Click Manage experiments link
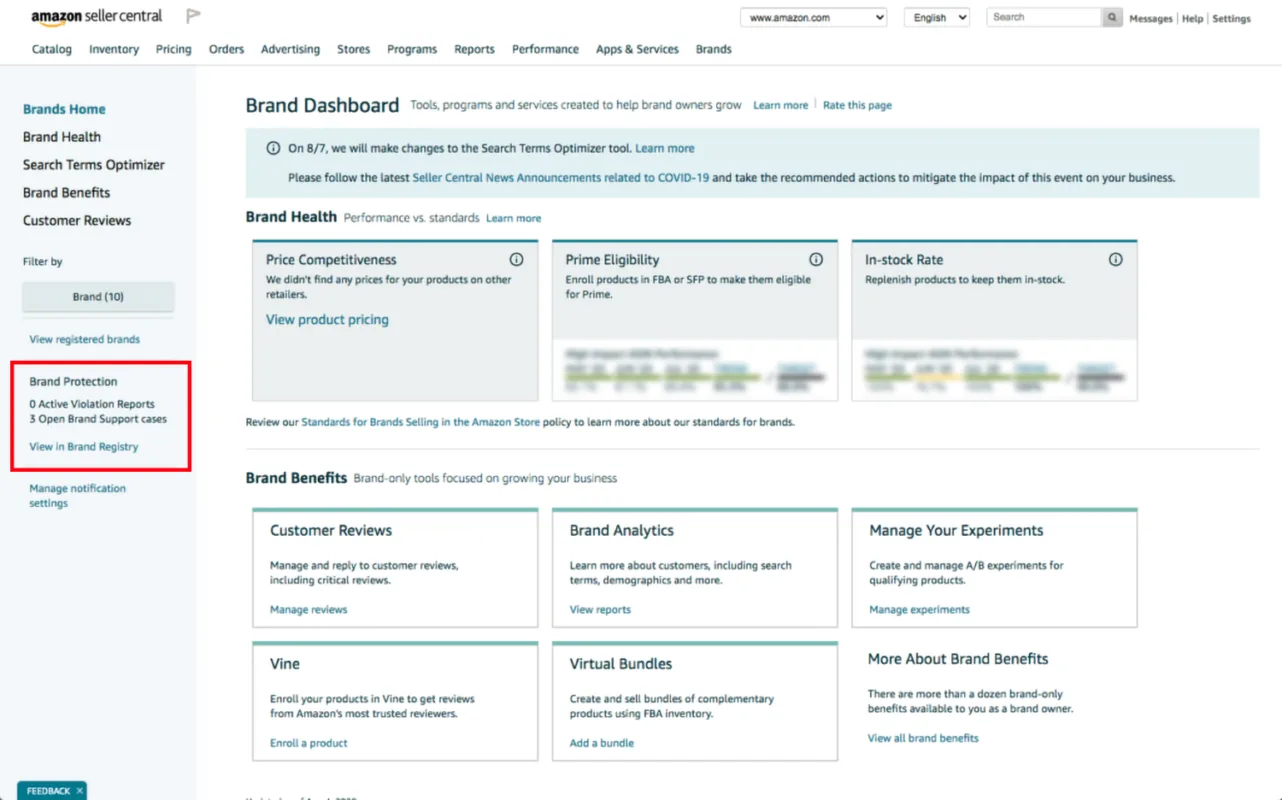 tap(920, 610)
